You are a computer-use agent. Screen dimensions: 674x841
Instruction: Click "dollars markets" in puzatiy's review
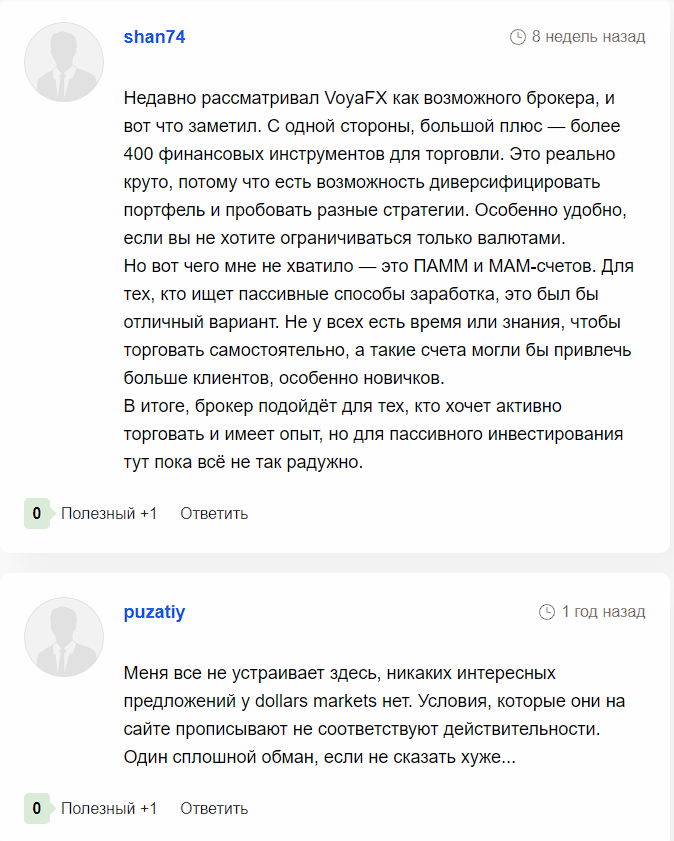316,701
